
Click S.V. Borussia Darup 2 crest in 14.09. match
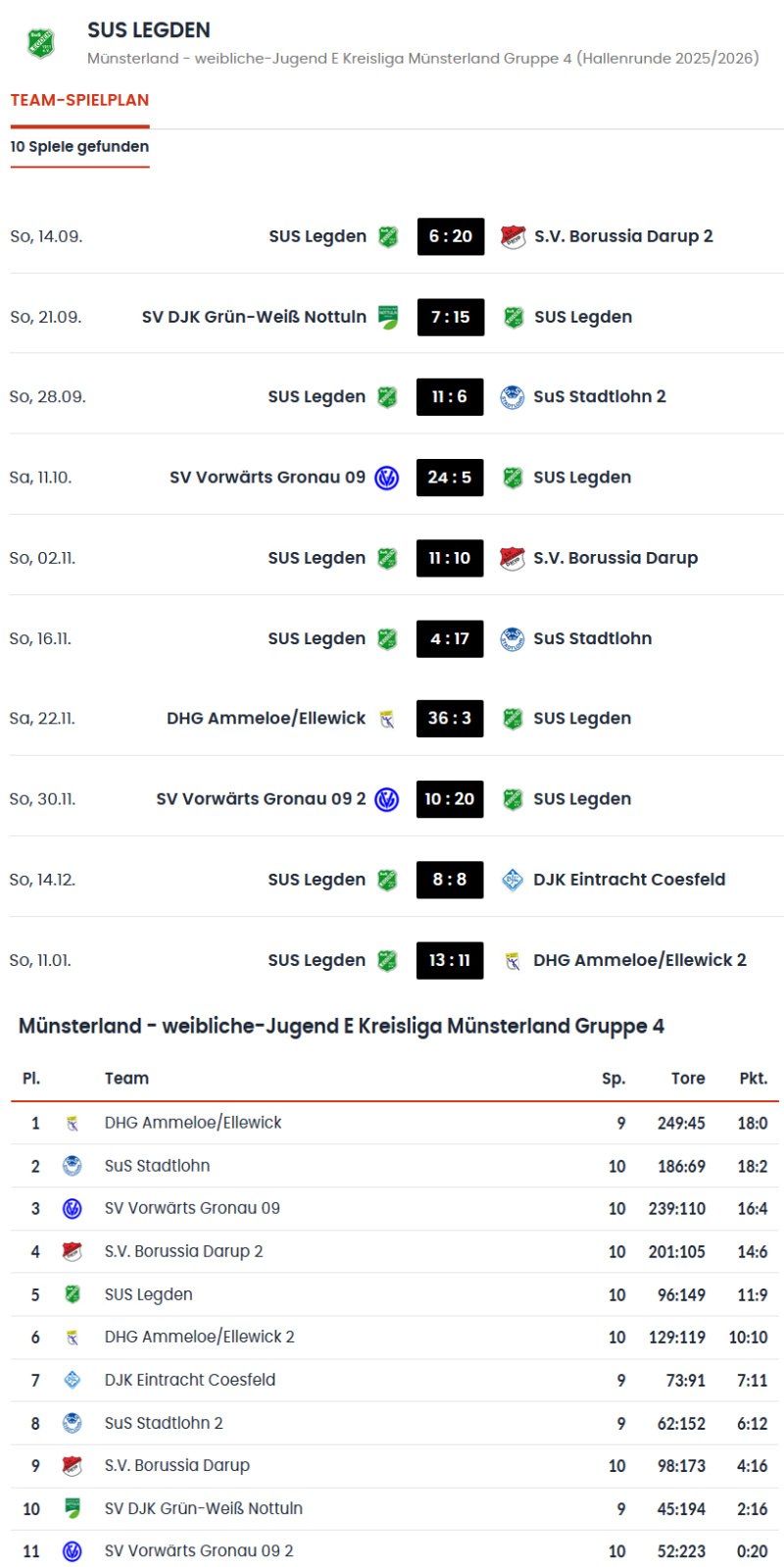(x=513, y=236)
